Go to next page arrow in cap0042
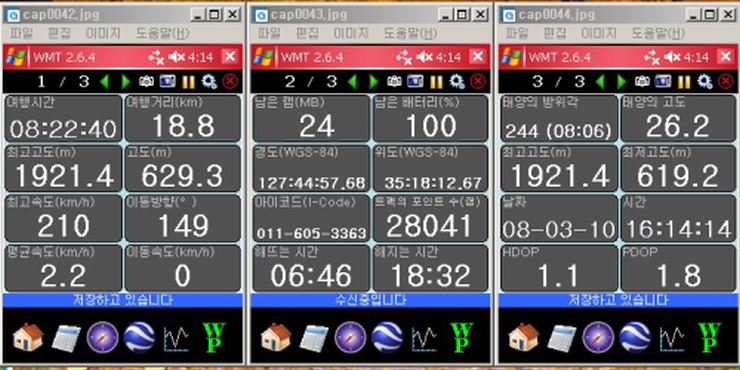740x370 pixels. pyautogui.click(x=126, y=82)
